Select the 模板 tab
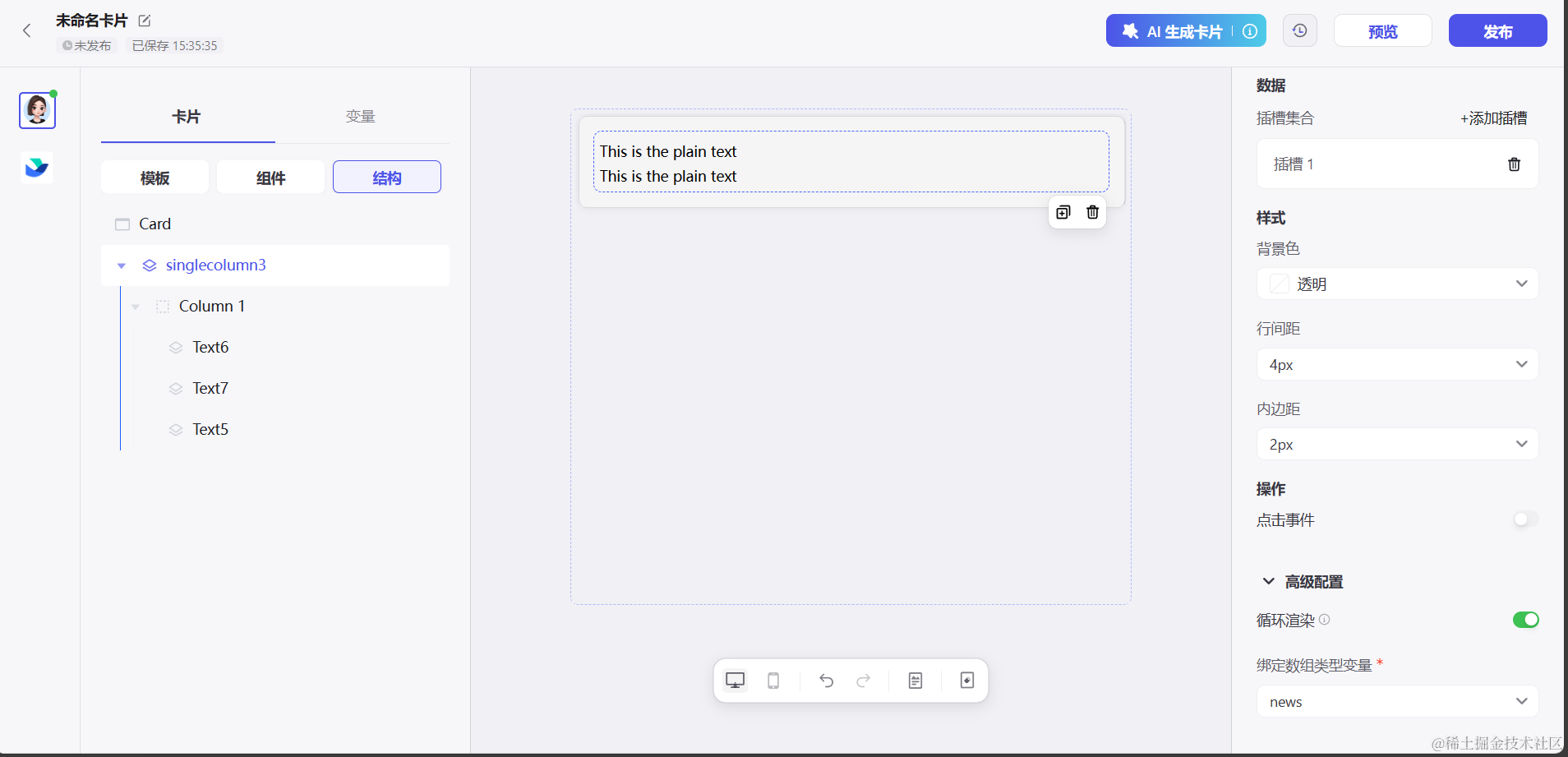The width and height of the screenshot is (1568, 757). (154, 178)
